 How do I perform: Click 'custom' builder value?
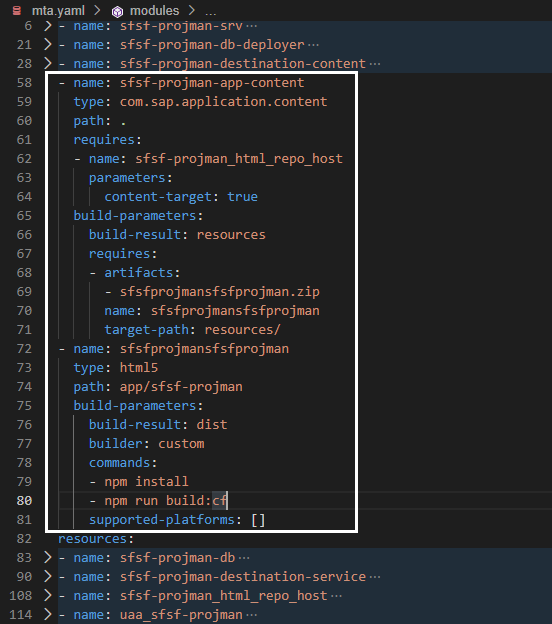click(x=181, y=444)
